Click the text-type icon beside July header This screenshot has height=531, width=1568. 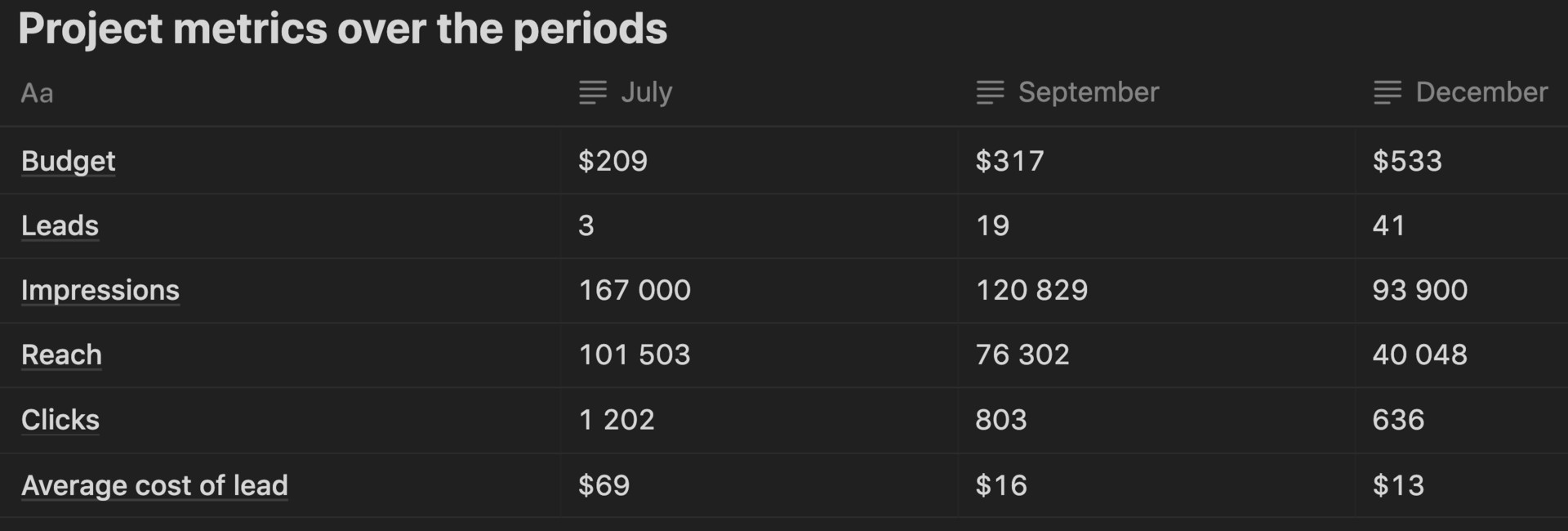coord(593,92)
